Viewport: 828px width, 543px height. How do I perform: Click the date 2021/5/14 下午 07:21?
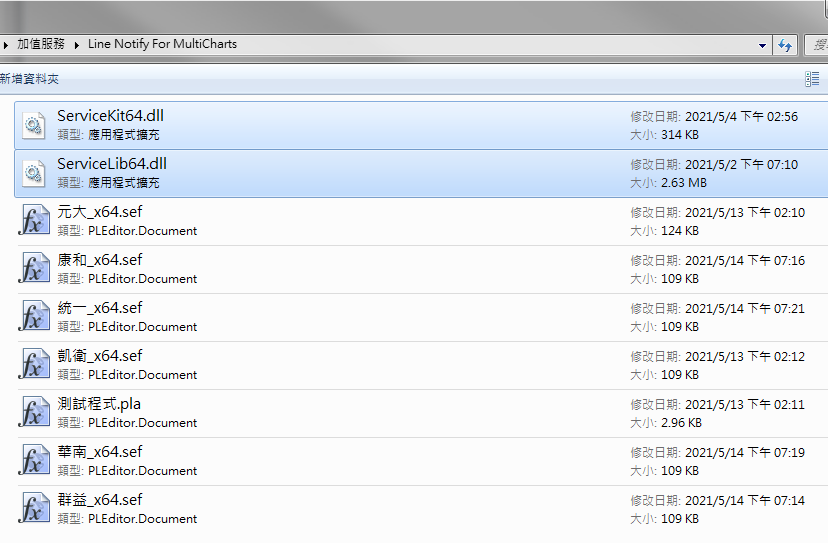745,309
